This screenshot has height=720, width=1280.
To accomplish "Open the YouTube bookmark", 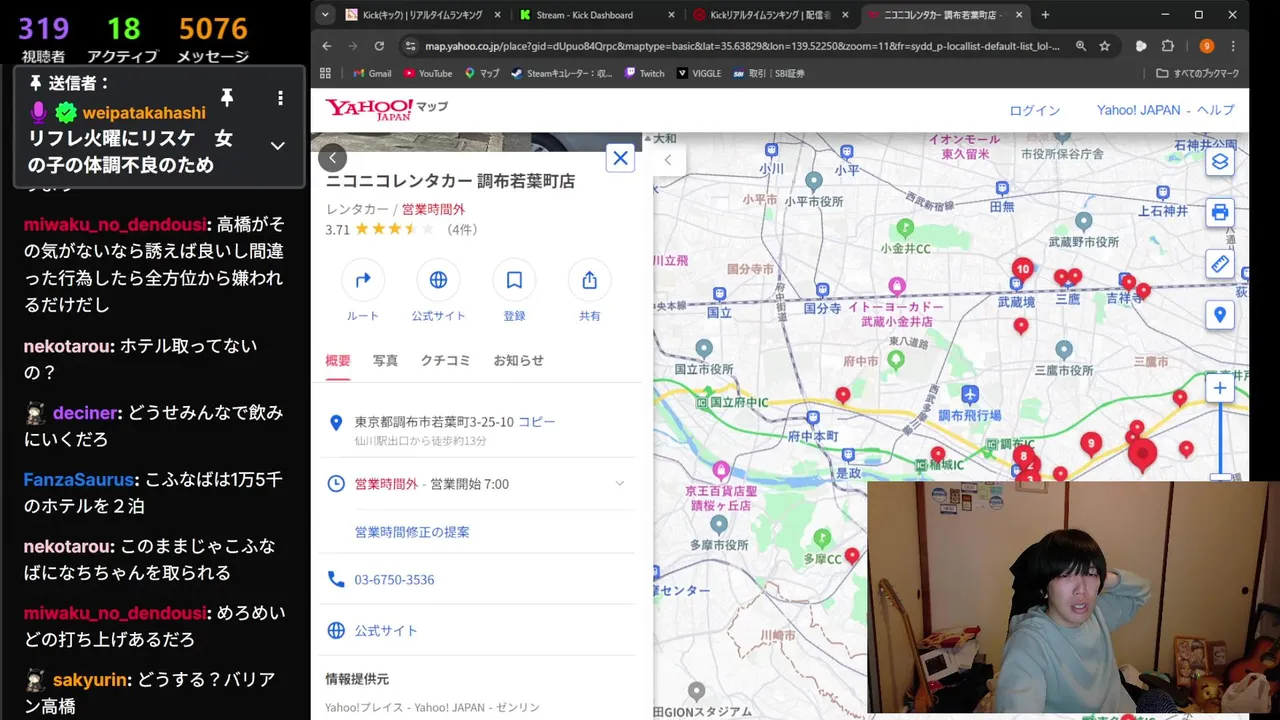I will pos(428,73).
